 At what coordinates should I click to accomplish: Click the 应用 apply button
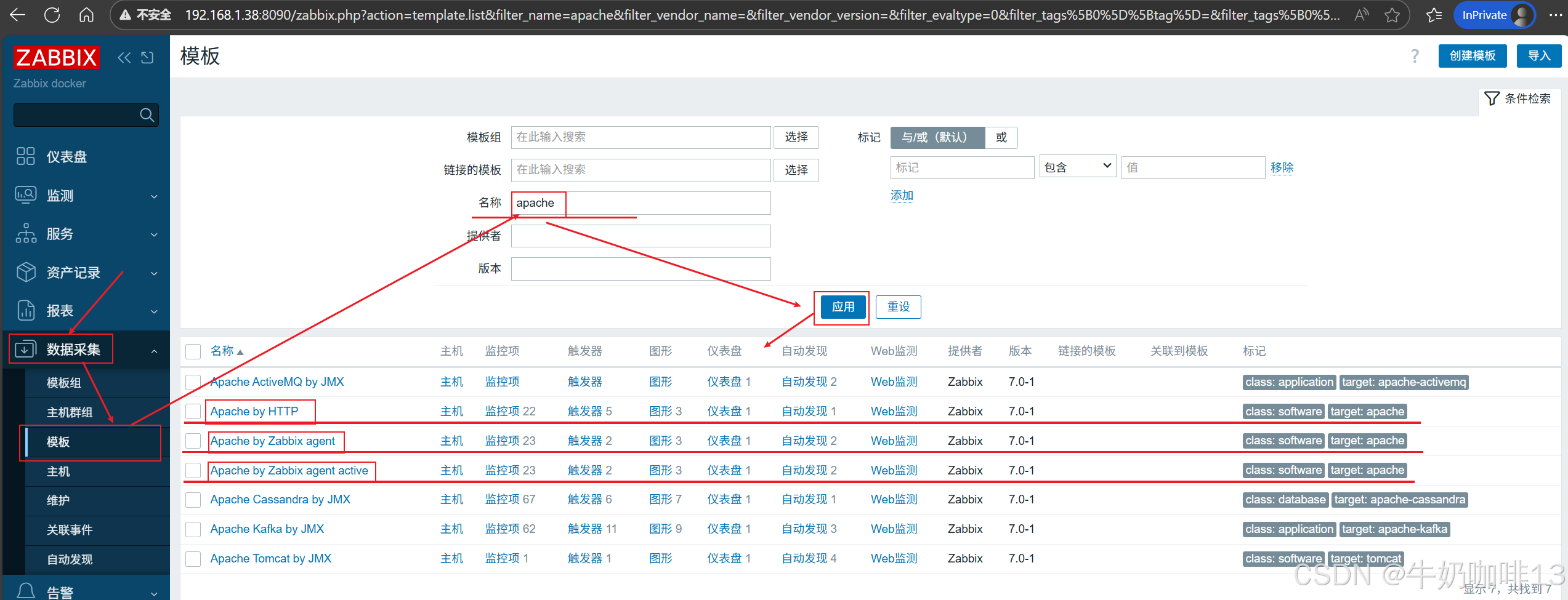point(843,306)
